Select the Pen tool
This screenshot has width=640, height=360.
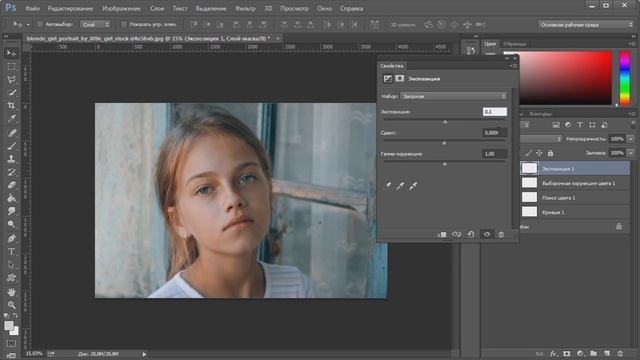11,238
